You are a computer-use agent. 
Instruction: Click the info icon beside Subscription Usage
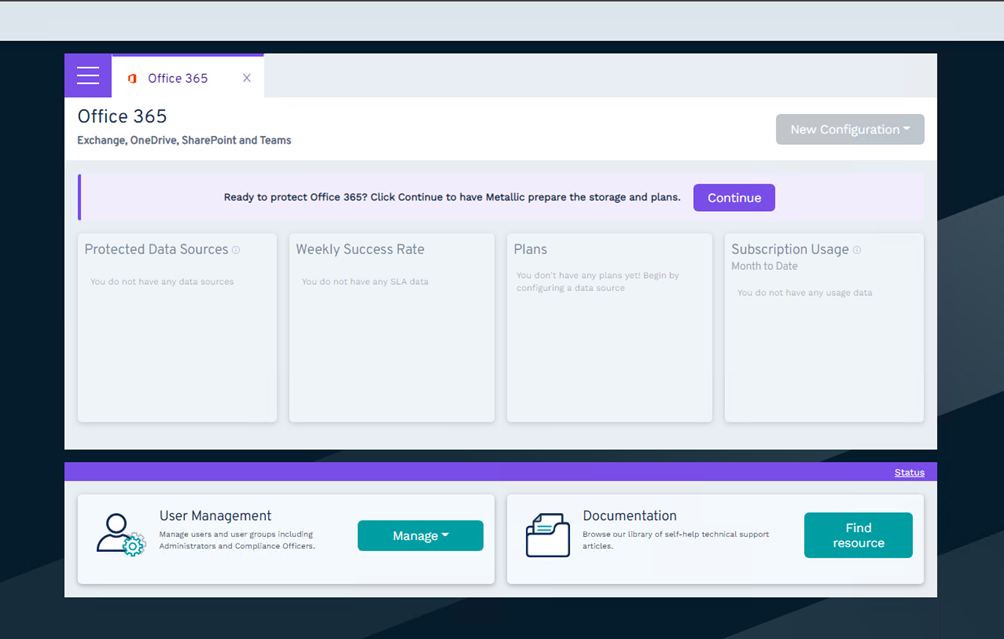tap(857, 250)
